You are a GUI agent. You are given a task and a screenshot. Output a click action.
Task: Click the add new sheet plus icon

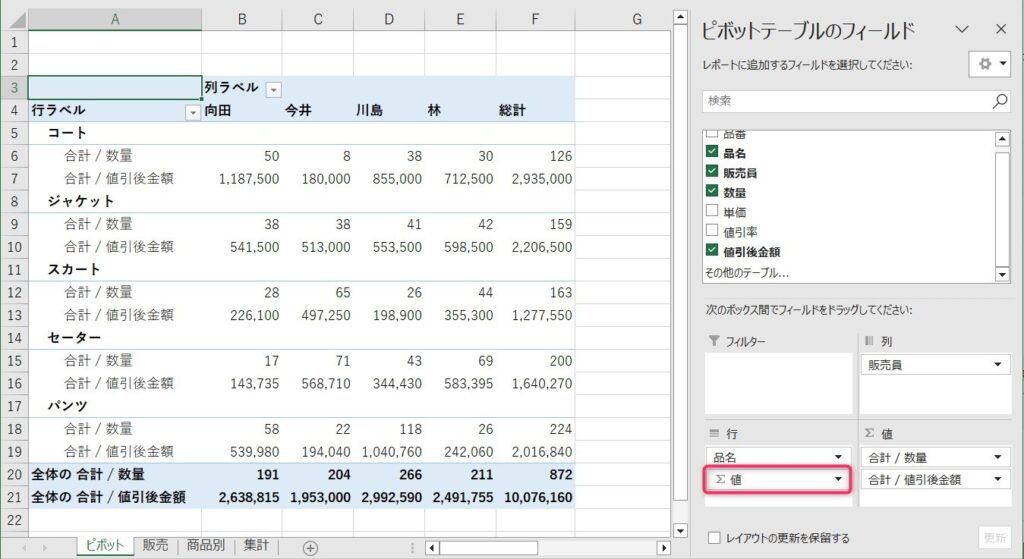click(310, 547)
